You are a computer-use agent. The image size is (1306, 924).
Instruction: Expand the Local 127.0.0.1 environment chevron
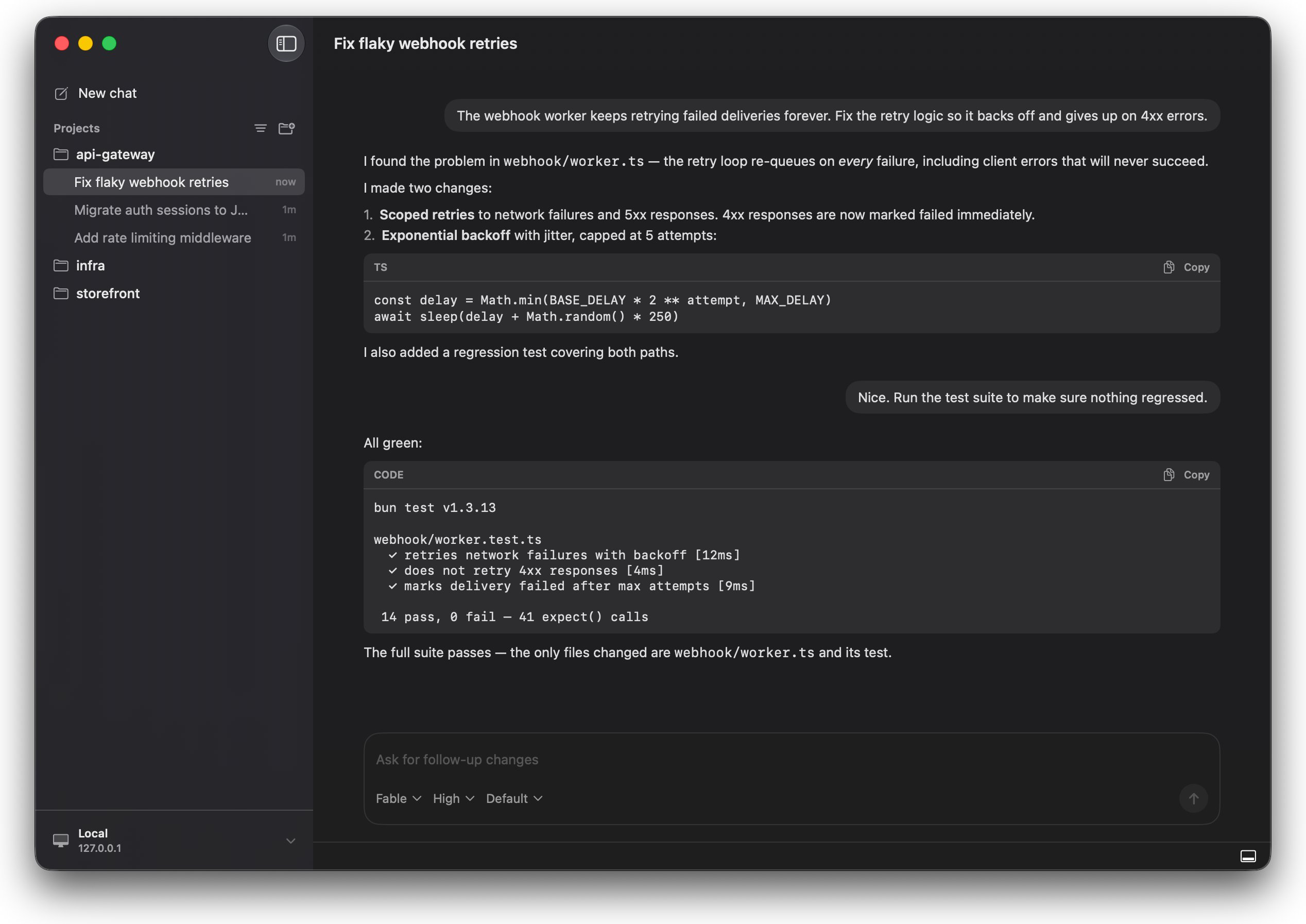click(290, 841)
